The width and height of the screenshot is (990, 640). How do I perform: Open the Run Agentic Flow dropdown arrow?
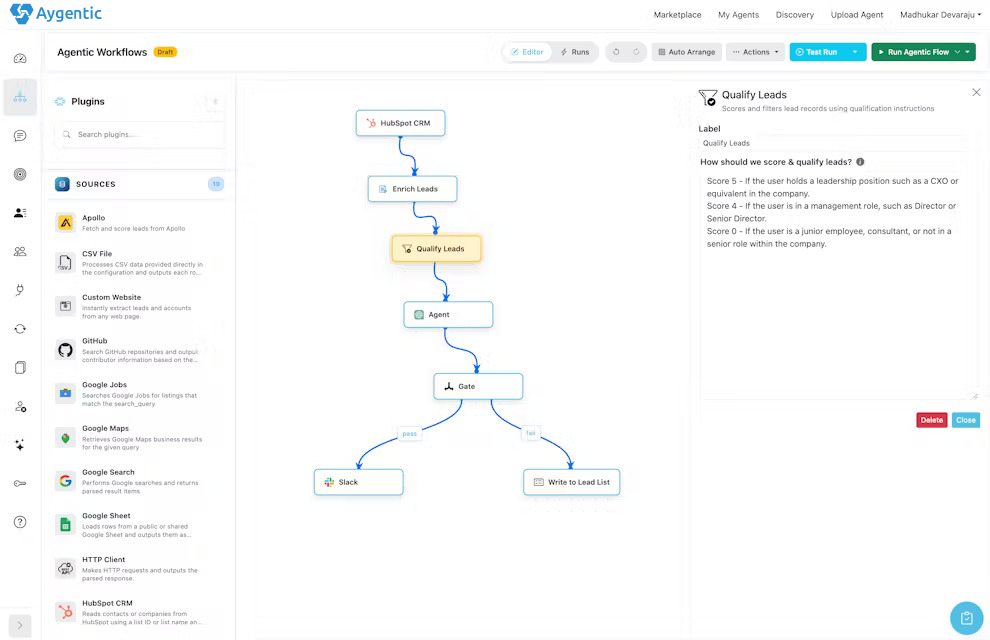967,52
